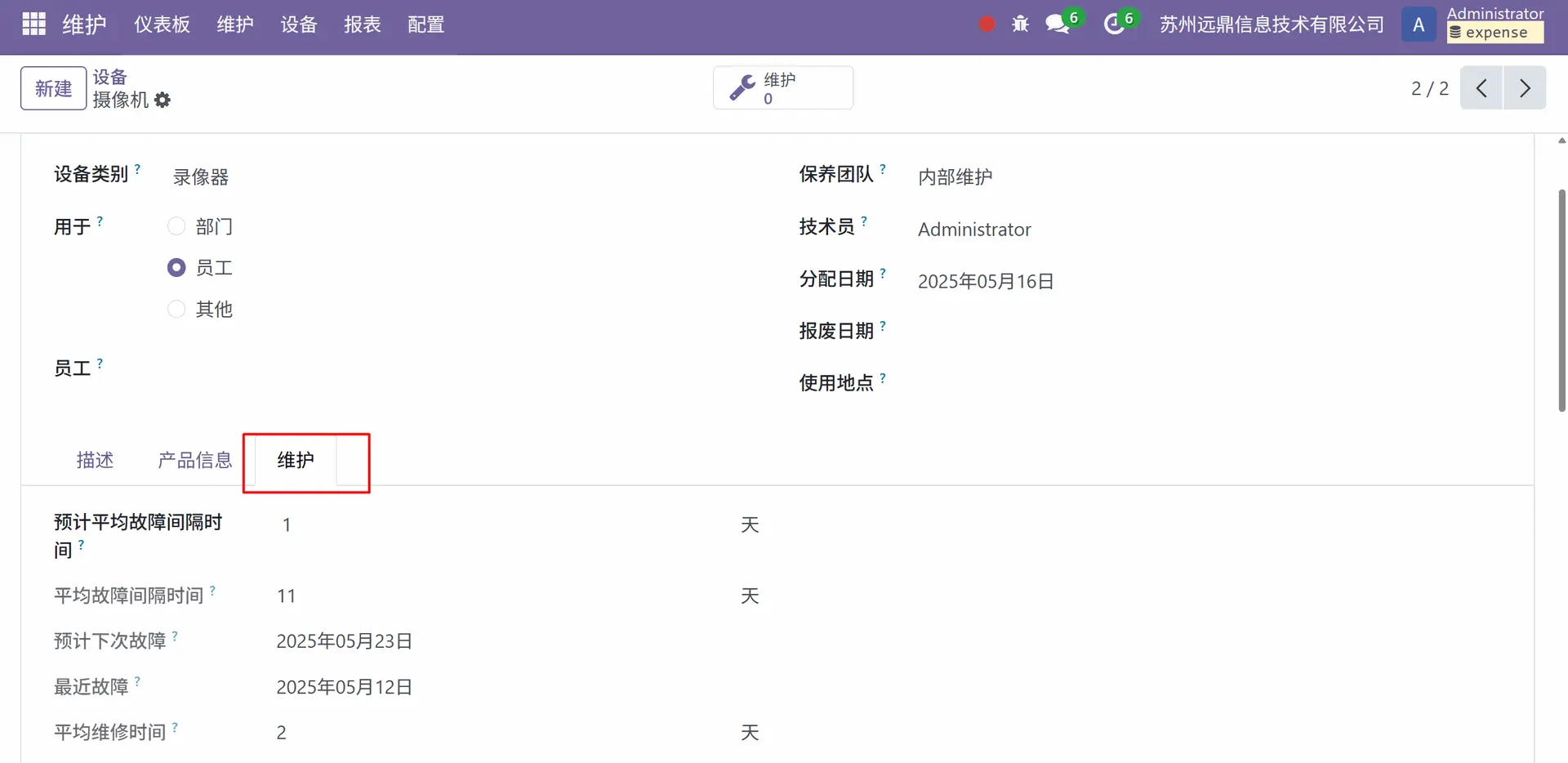Select the 员工 radio option
1568x763 pixels.
point(176,267)
